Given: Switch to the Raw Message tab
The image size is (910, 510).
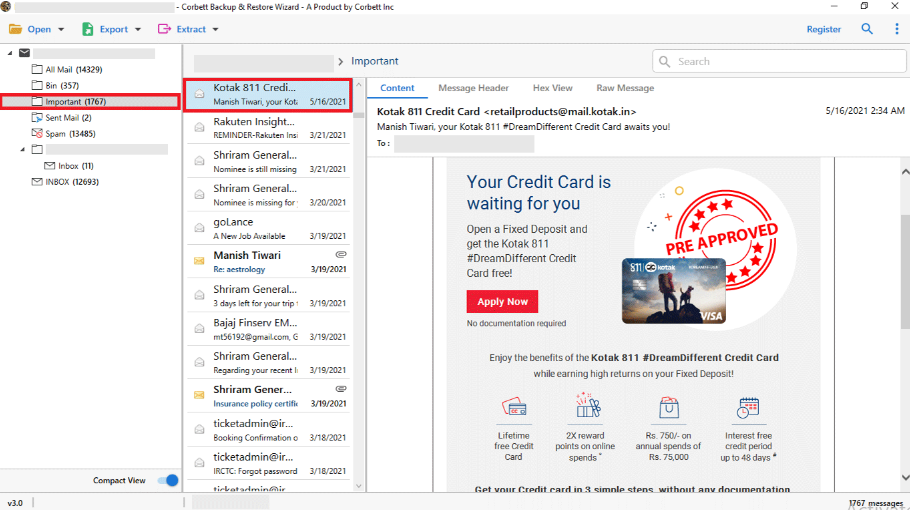Looking at the screenshot, I should pos(625,88).
